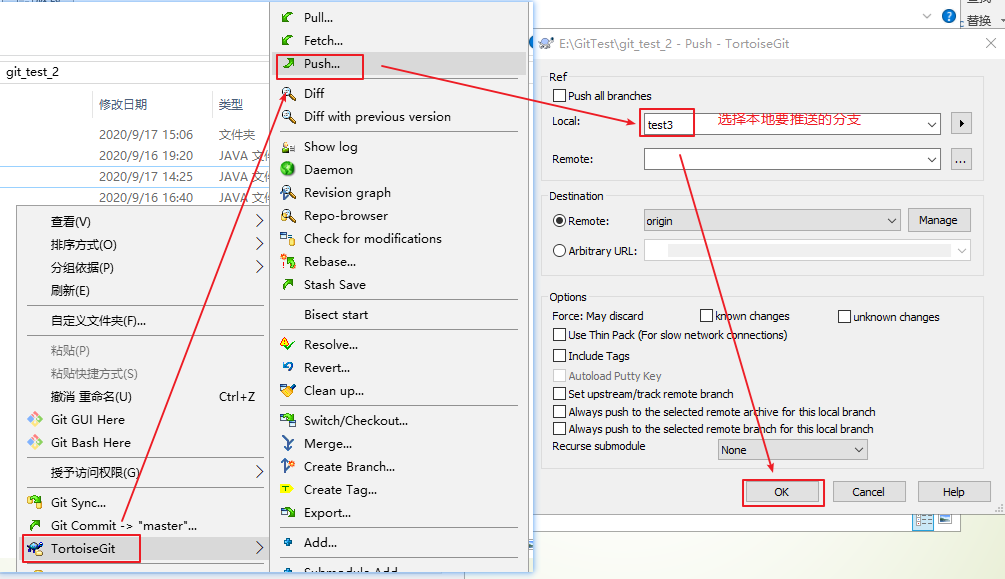Image resolution: width=1005 pixels, height=579 pixels.
Task: Open the Remote branch dropdown in Ref
Action: point(931,159)
